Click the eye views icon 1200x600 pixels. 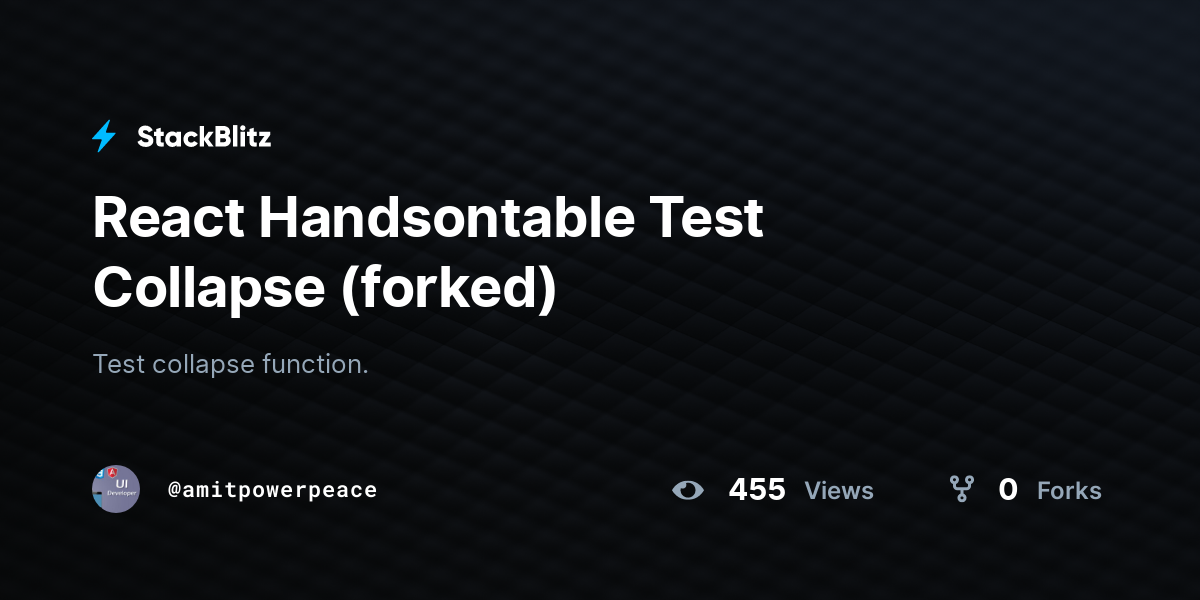tap(688, 490)
